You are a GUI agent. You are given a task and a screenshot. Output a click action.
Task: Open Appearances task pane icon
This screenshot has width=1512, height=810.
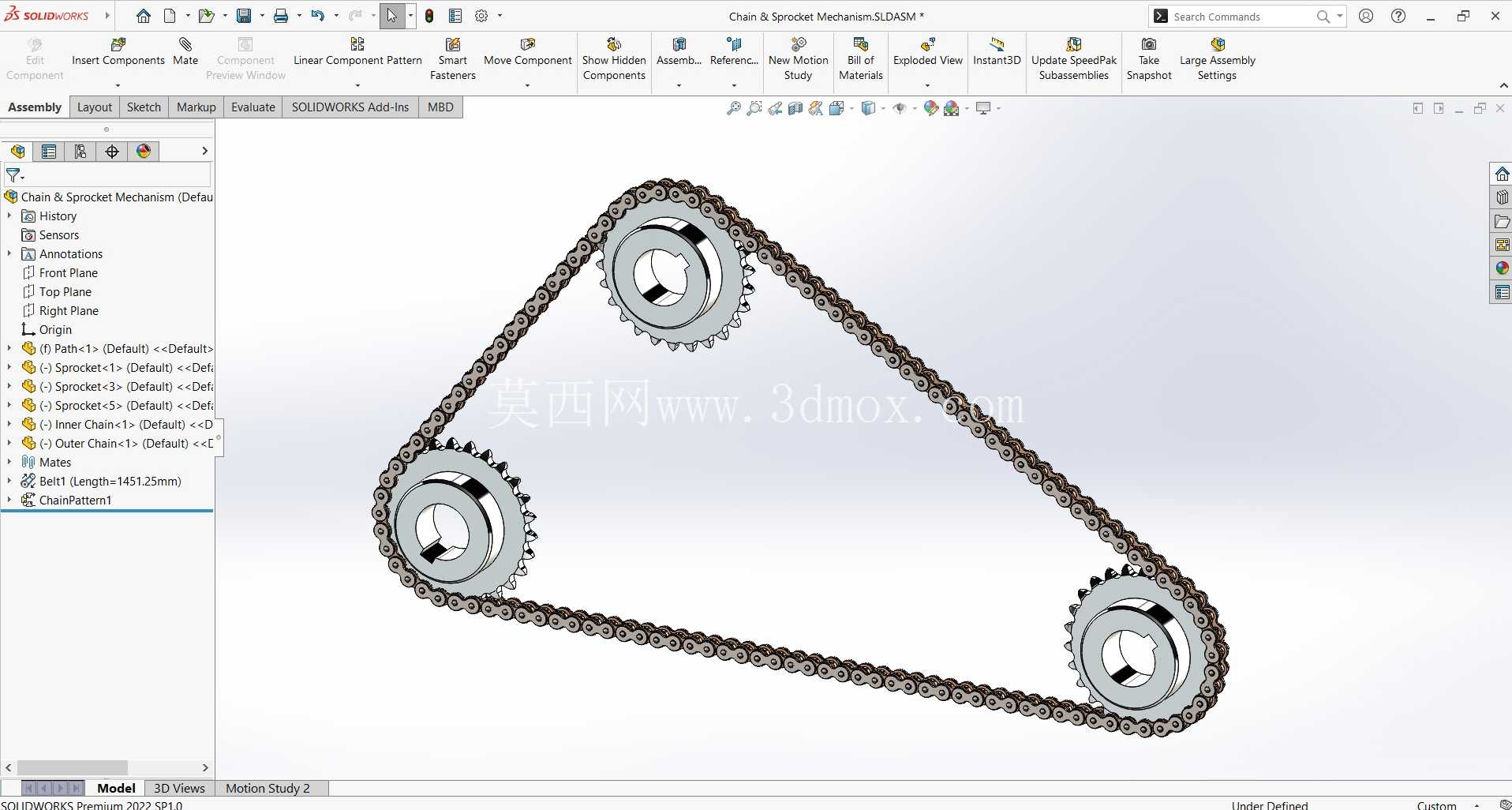1502,268
